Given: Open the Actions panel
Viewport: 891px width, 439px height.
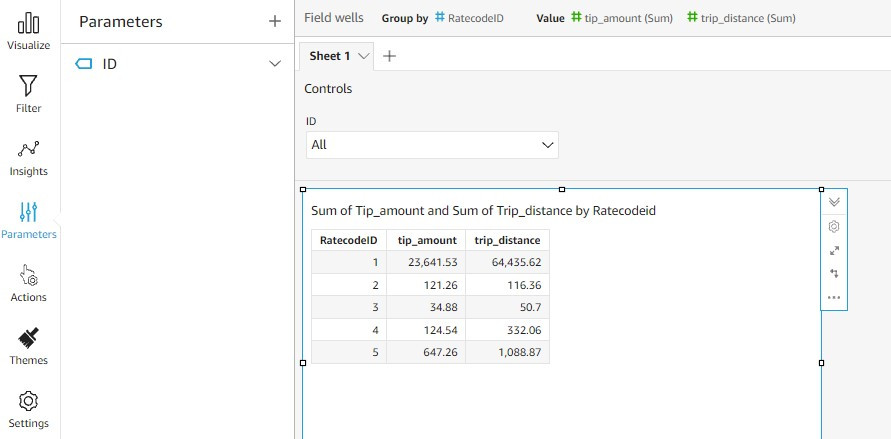Looking at the screenshot, I should click(28, 283).
